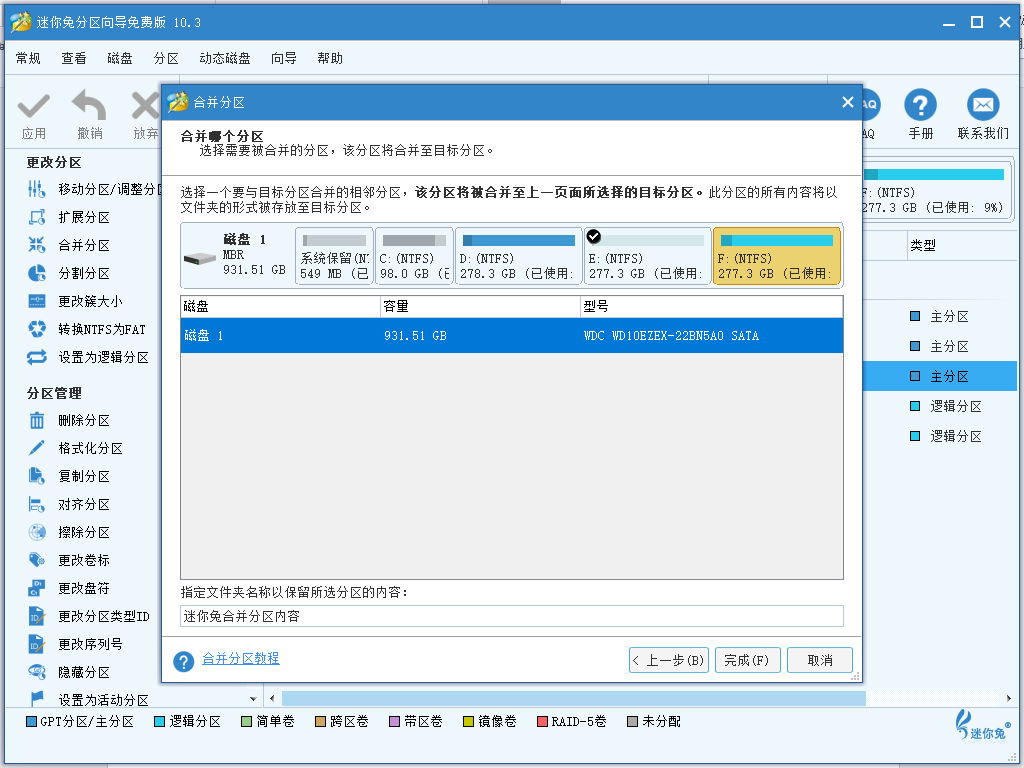This screenshot has height=768, width=1024.
Task: Click the GPT分区/主分区 legend swatch
Action: [31, 722]
